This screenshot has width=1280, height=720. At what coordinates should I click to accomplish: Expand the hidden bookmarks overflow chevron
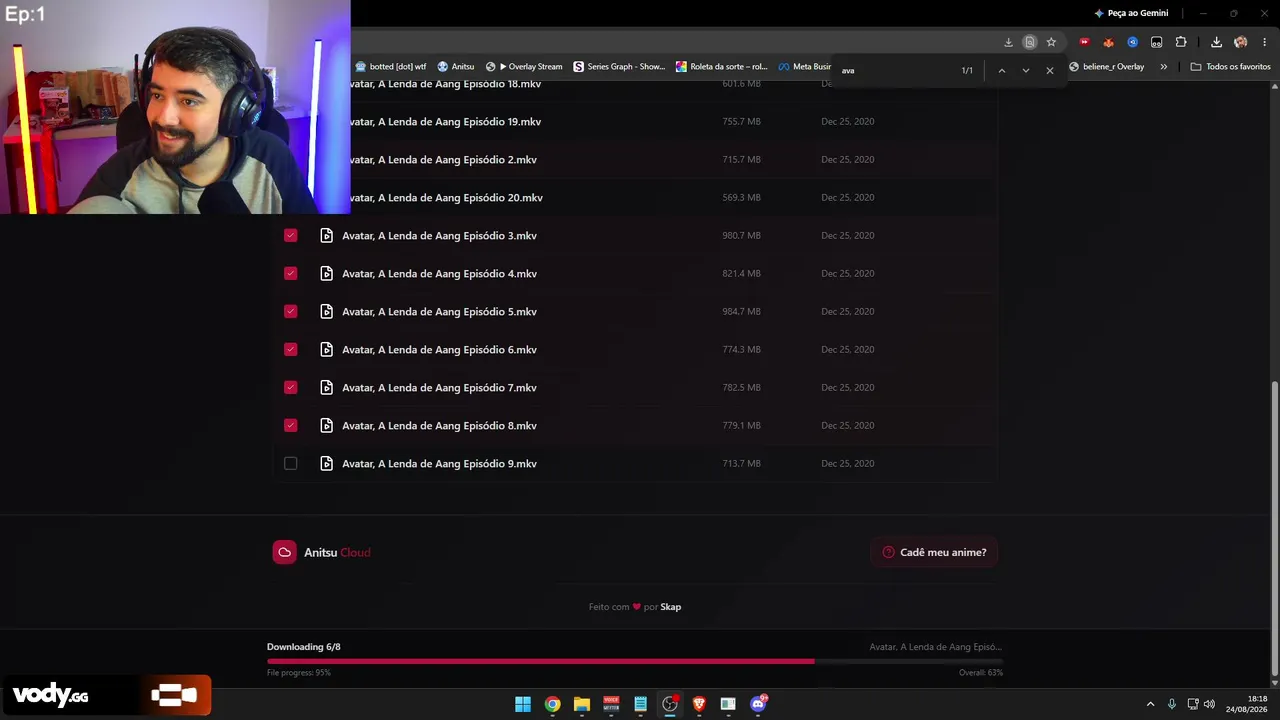(1163, 67)
